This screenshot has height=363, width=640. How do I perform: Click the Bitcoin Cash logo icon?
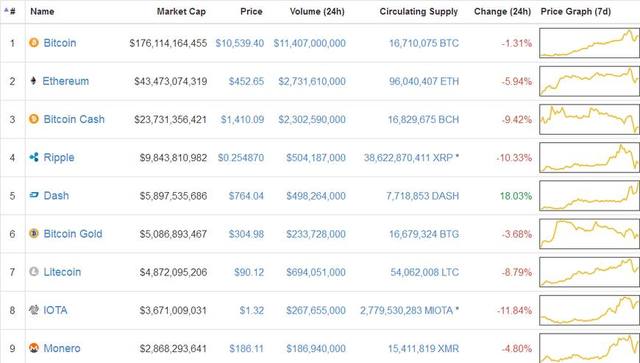[x=34, y=119]
